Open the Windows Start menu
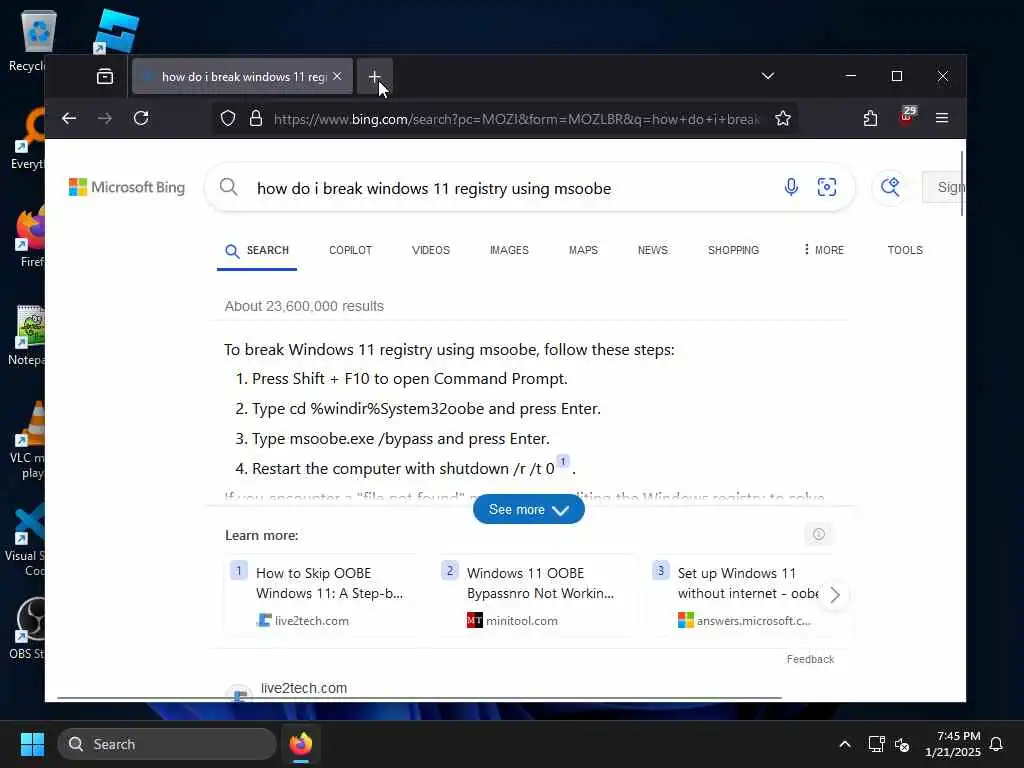The image size is (1024, 768). [x=32, y=744]
